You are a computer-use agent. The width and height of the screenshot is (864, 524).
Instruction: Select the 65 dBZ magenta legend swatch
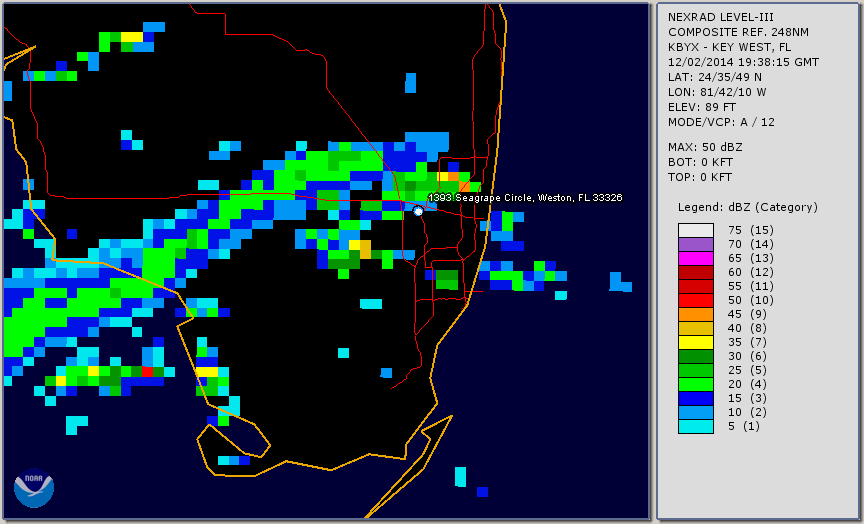click(x=695, y=258)
